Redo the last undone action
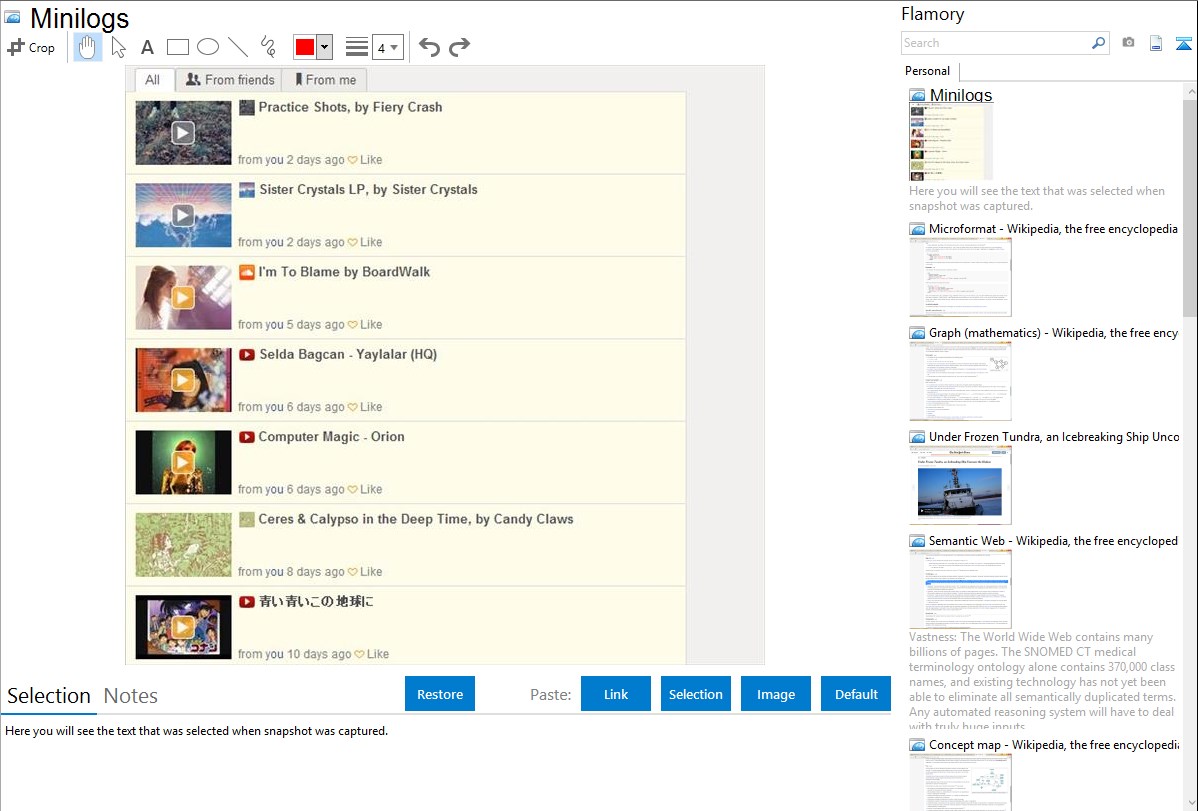 pos(459,47)
